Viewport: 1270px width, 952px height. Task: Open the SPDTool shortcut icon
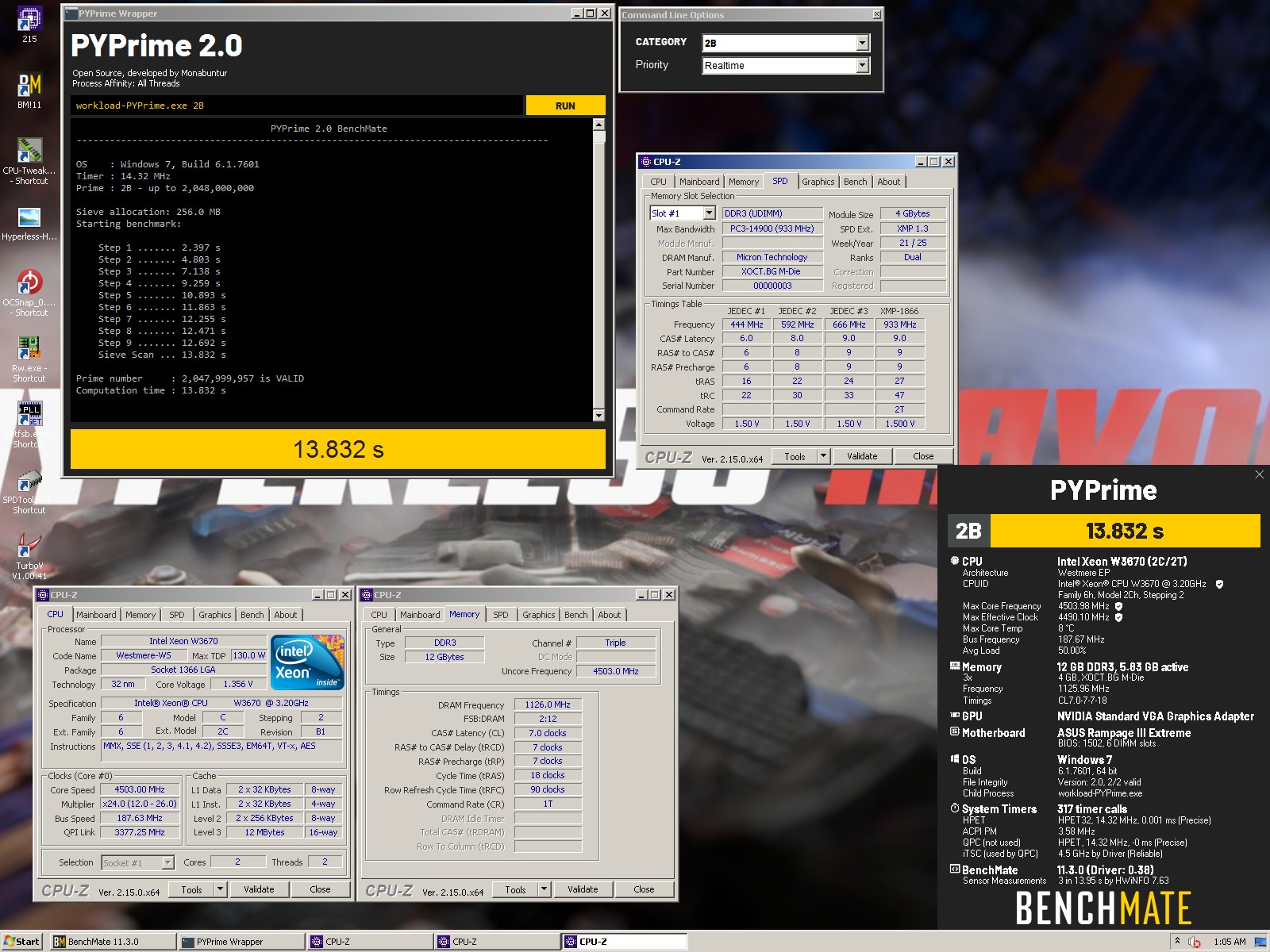[x=29, y=480]
